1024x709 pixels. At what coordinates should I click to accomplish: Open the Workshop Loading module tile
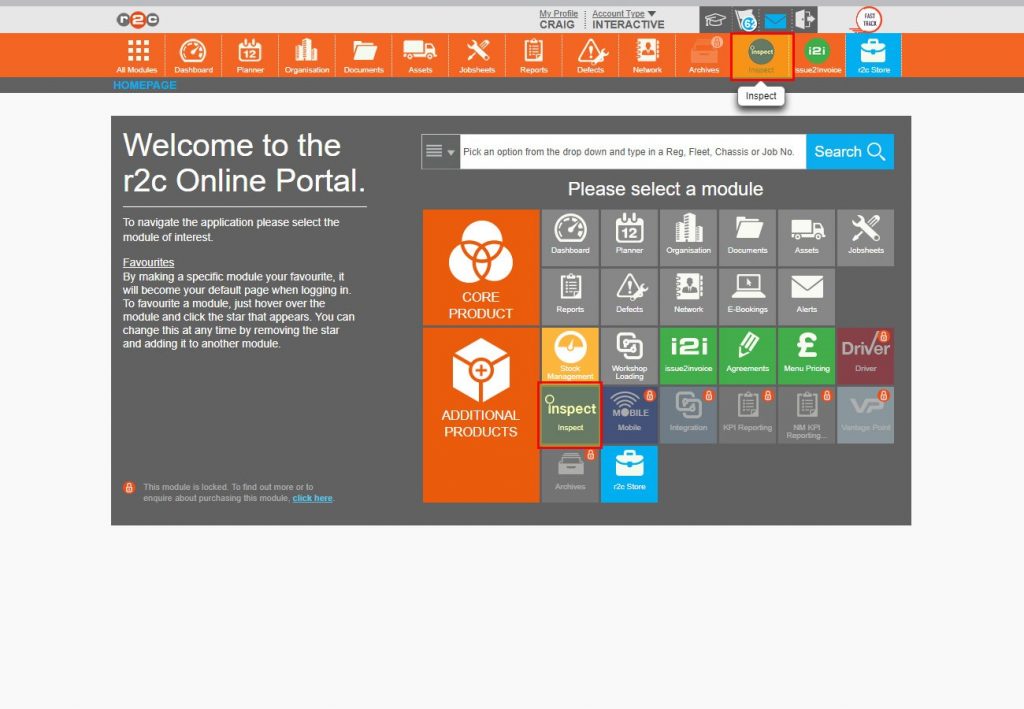point(629,354)
